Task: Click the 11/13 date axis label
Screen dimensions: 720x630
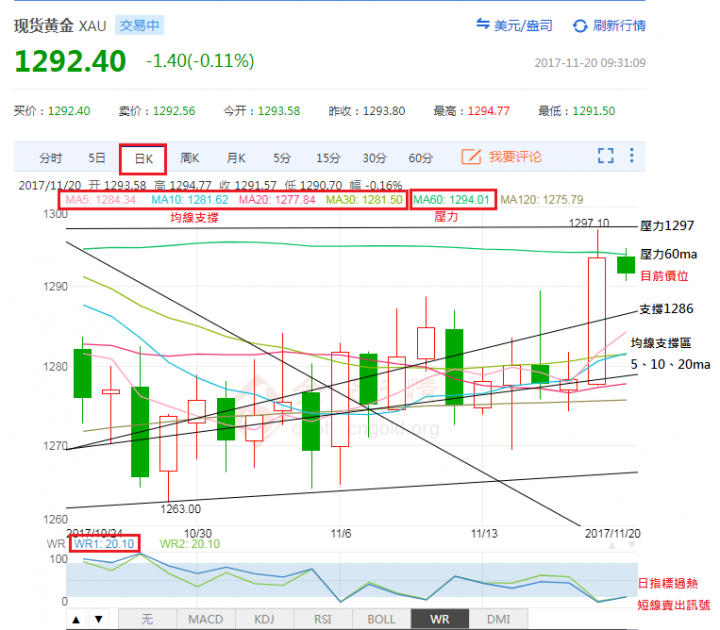Action: [x=484, y=534]
